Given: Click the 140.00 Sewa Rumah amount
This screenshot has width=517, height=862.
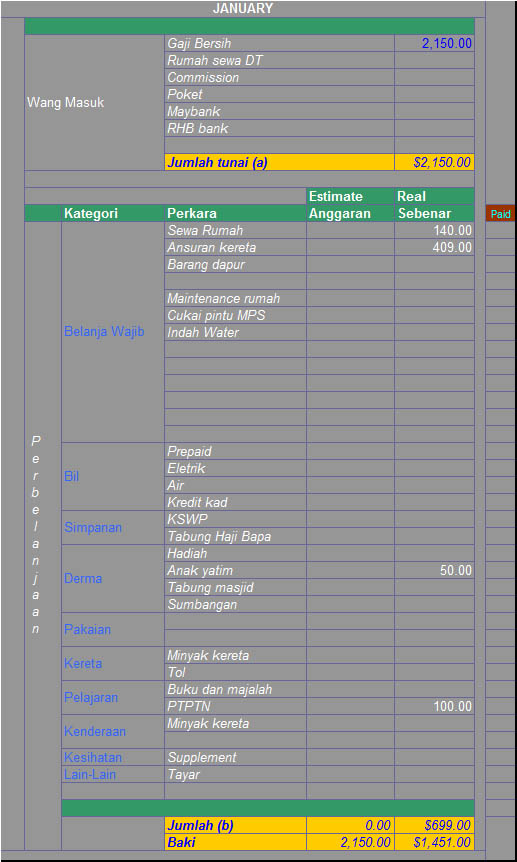Looking at the screenshot, I should point(434,231).
